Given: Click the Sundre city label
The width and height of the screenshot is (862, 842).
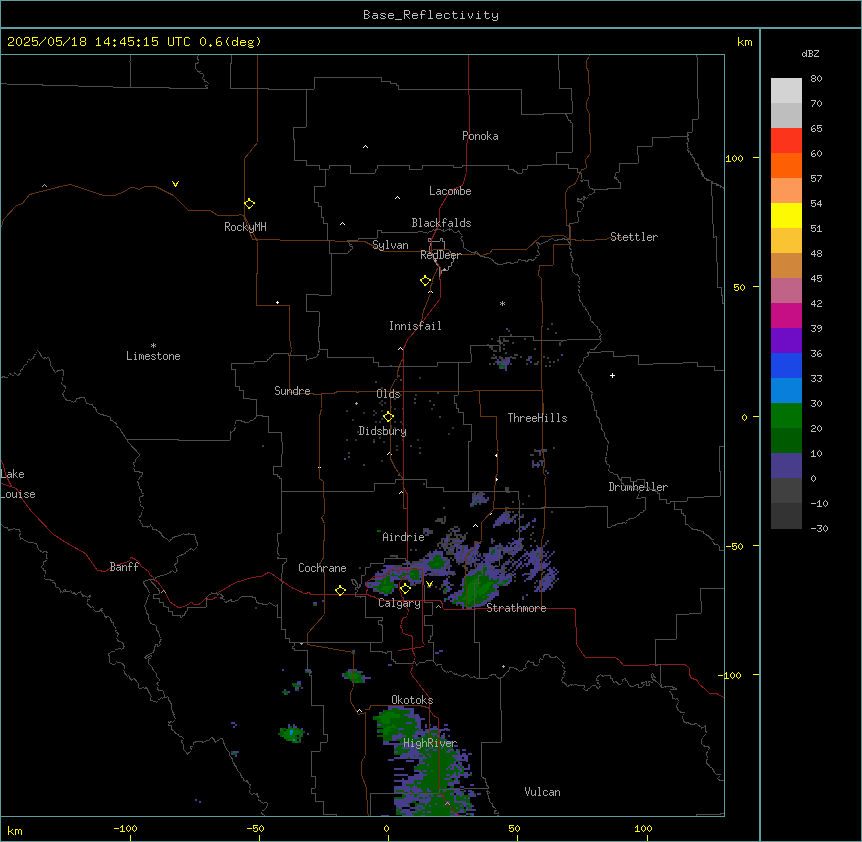Looking at the screenshot, I should [x=292, y=391].
